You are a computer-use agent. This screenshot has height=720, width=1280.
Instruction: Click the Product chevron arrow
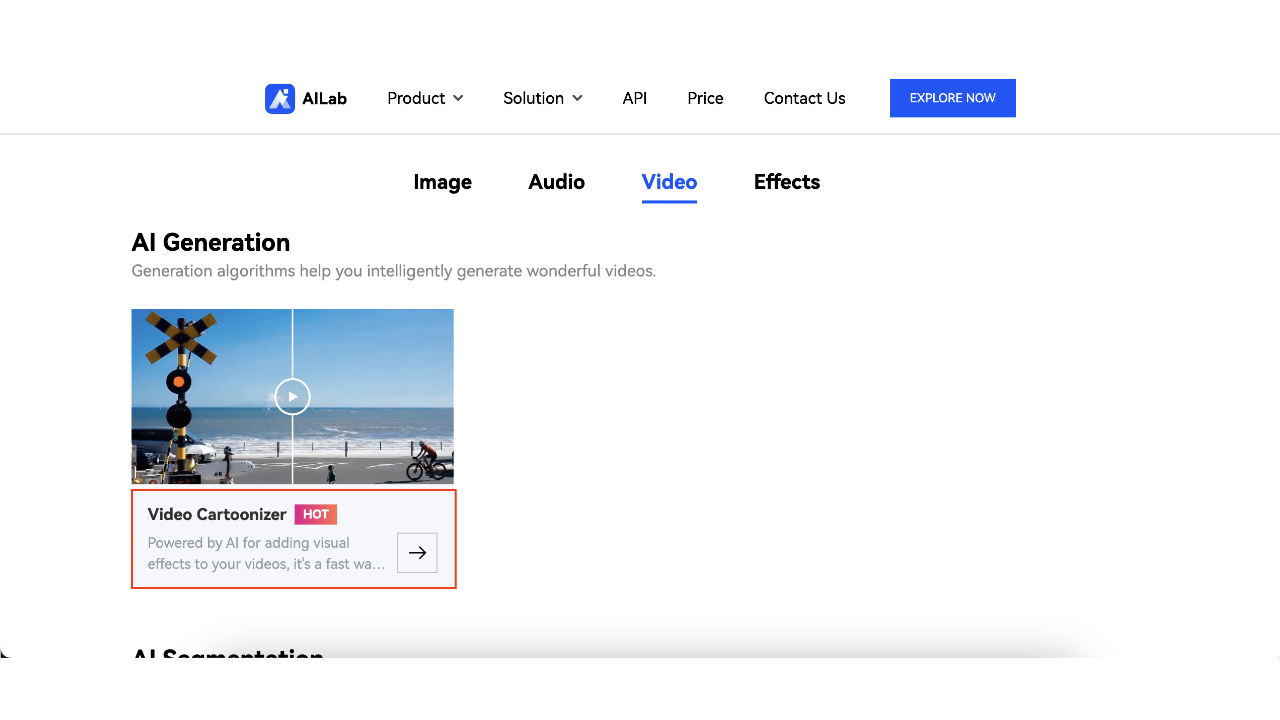pyautogui.click(x=459, y=98)
